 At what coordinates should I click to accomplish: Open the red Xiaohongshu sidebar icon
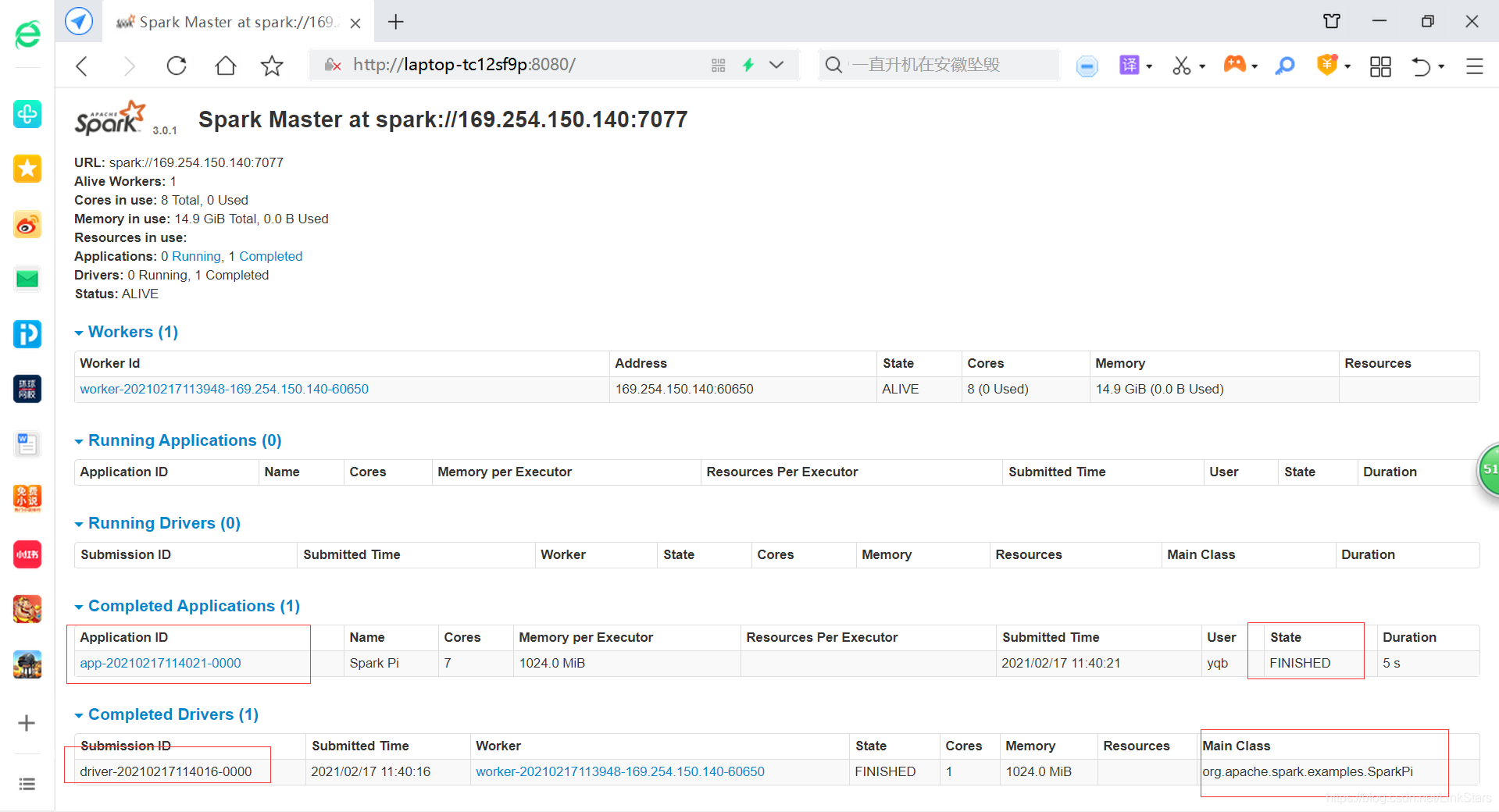coord(27,554)
